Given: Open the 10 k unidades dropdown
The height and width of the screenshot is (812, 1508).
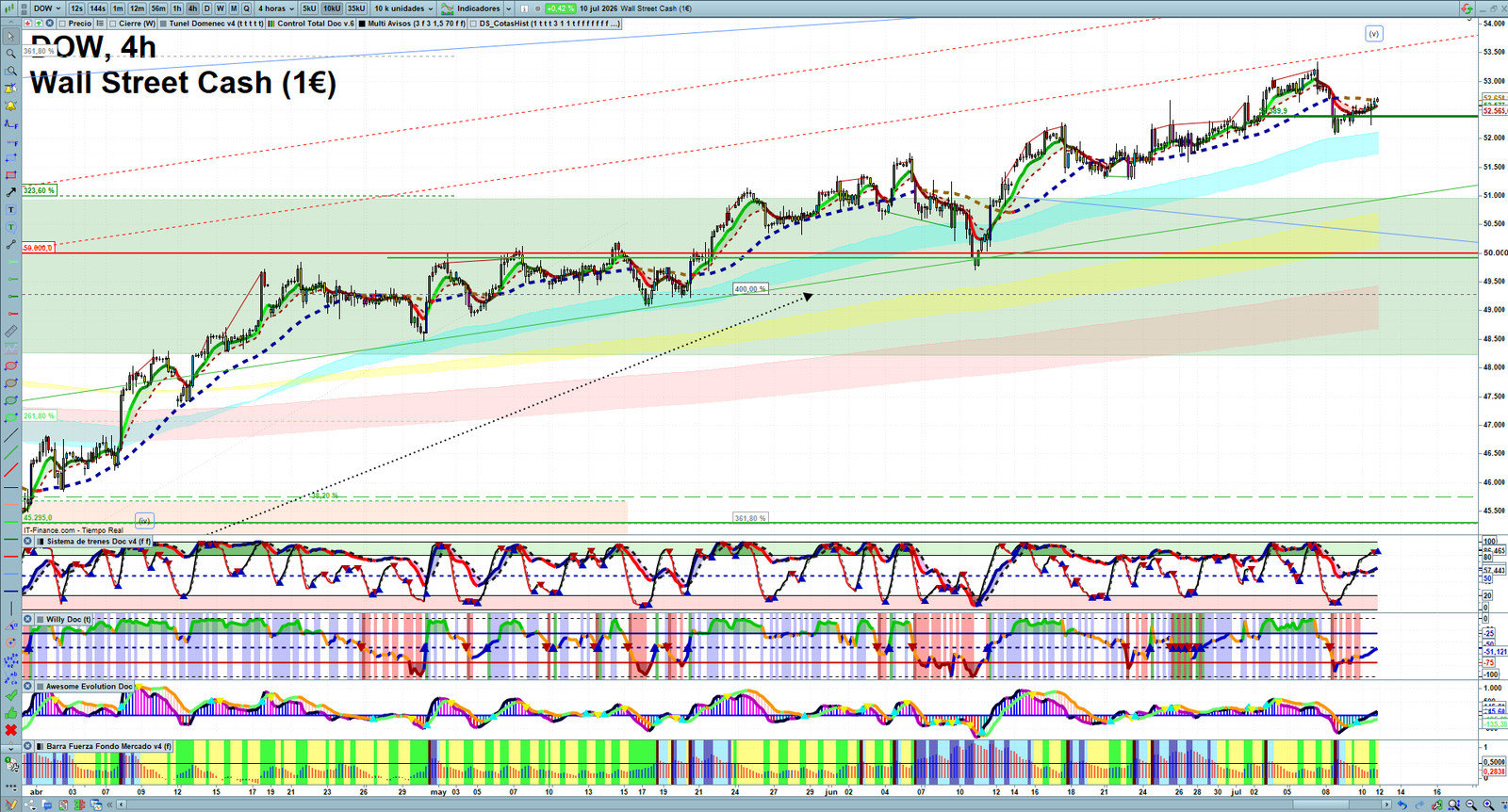Looking at the screenshot, I should [403, 8].
